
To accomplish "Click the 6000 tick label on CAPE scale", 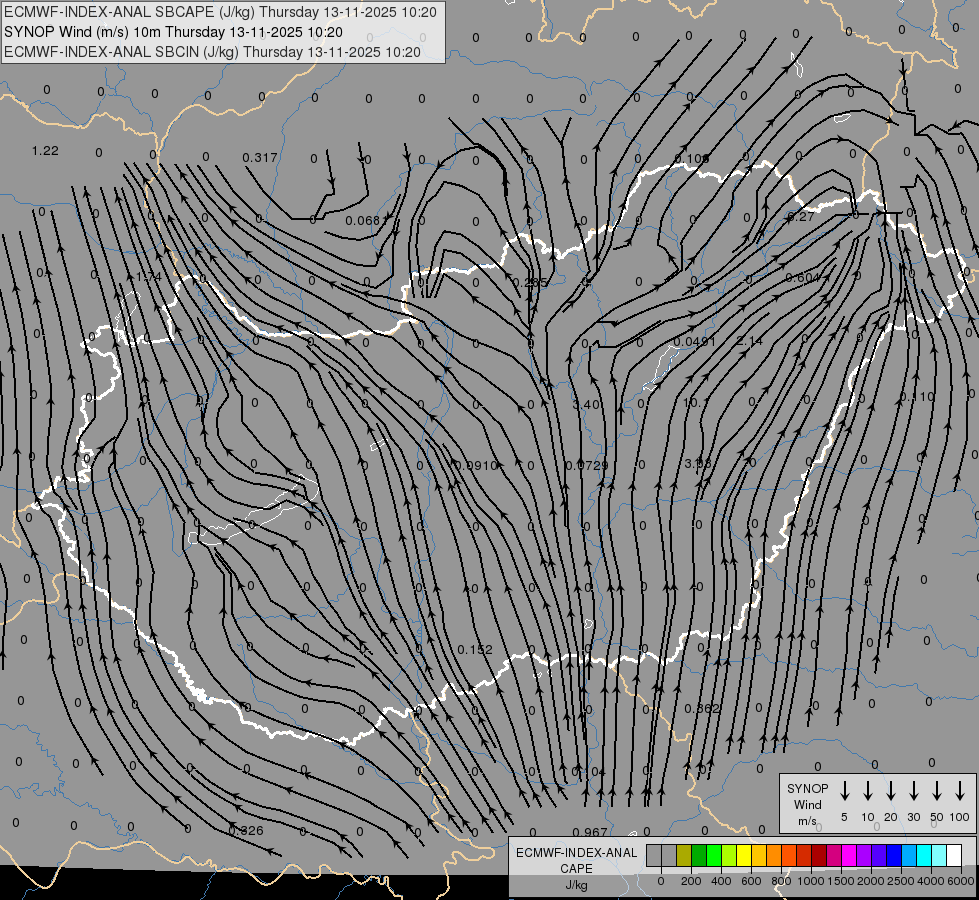I will click(960, 881).
